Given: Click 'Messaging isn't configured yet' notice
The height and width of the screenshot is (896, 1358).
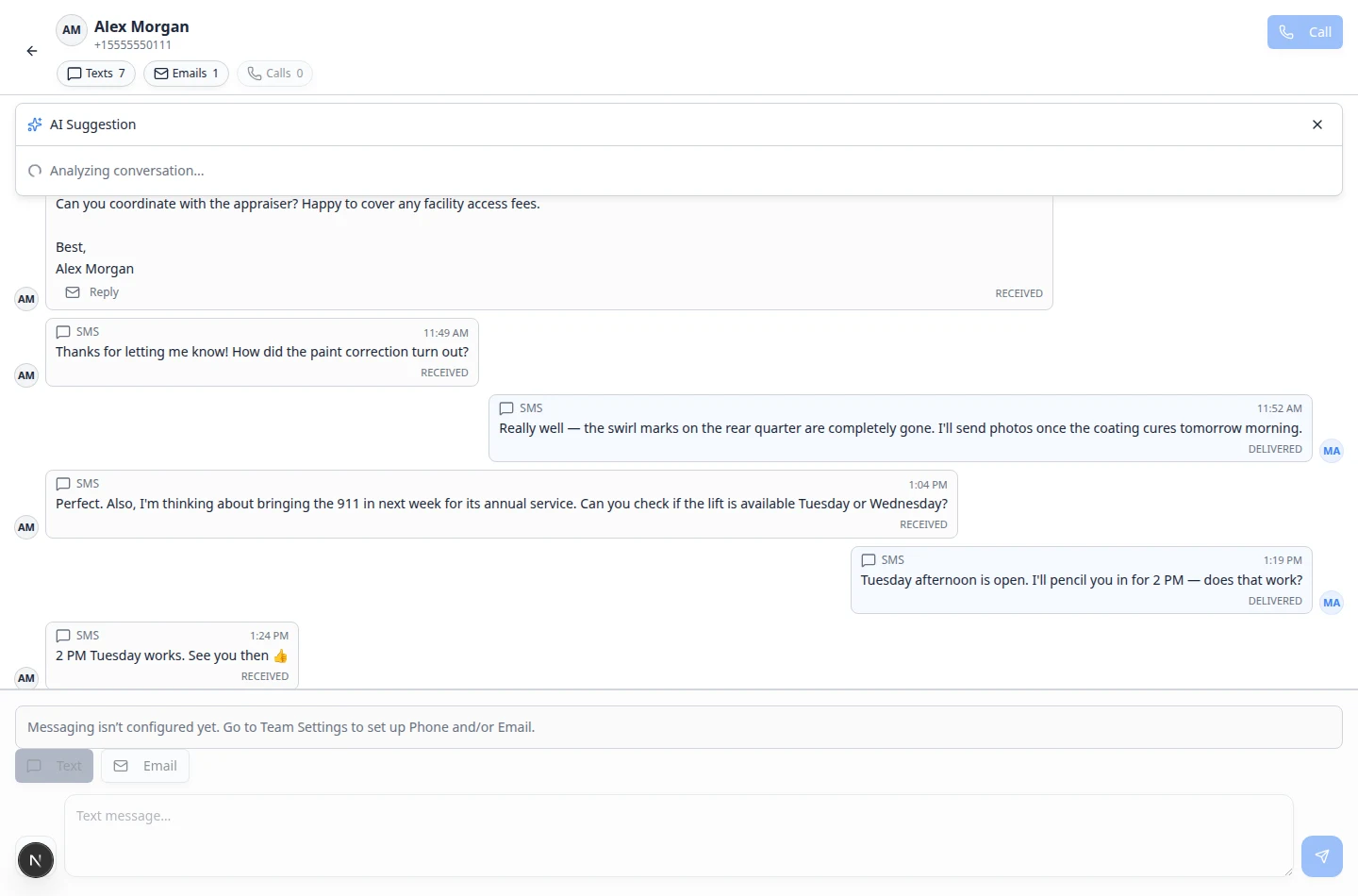Looking at the screenshot, I should 679,727.
